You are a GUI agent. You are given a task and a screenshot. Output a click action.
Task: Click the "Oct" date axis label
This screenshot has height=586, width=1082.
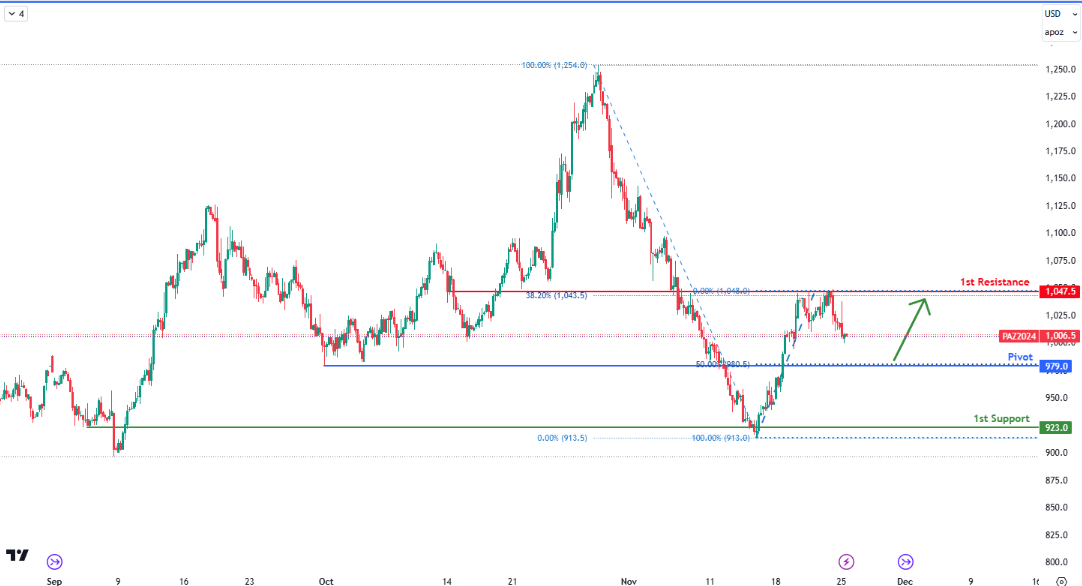coord(326,581)
